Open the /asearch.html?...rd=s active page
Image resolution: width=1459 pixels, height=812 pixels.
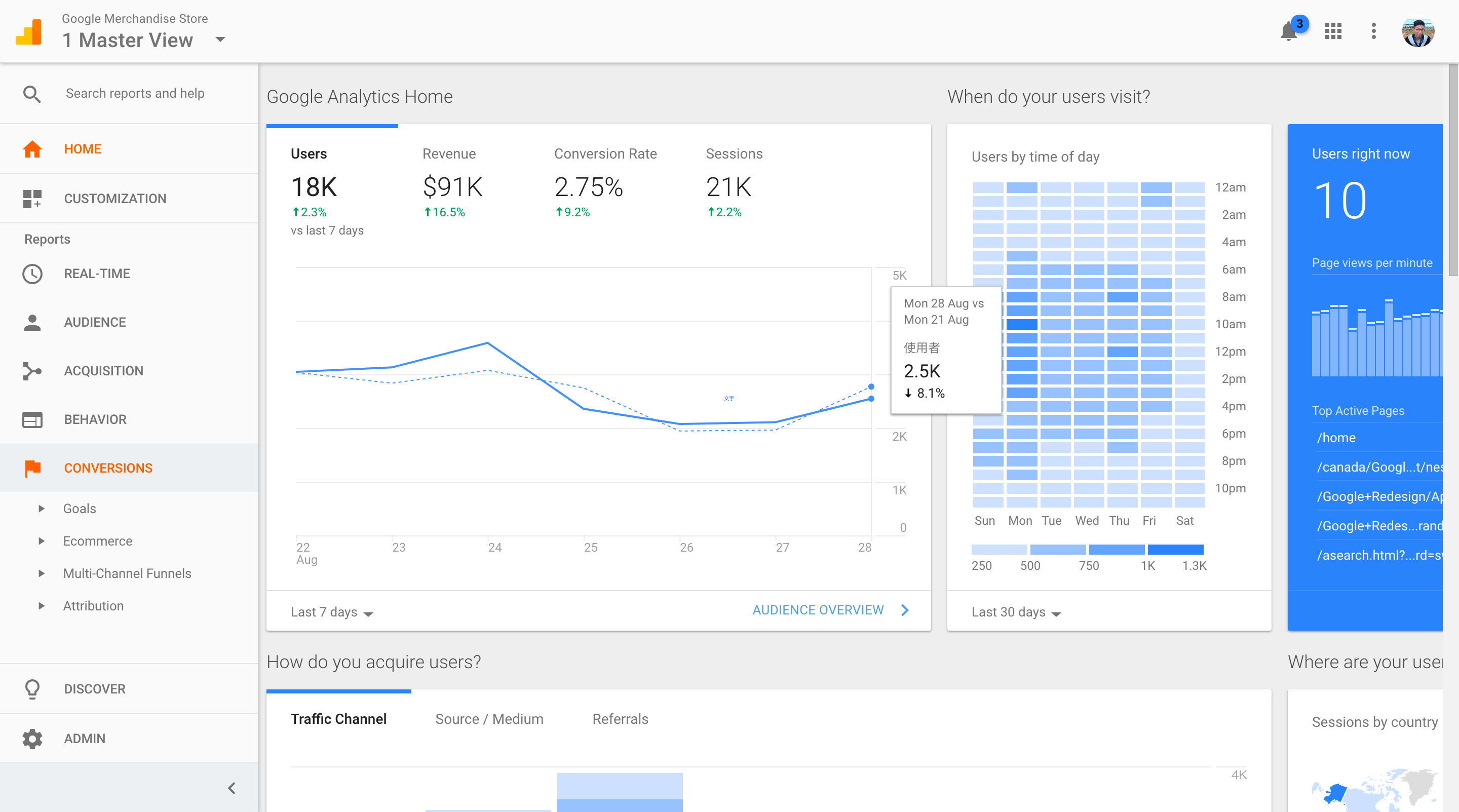[x=1379, y=556]
